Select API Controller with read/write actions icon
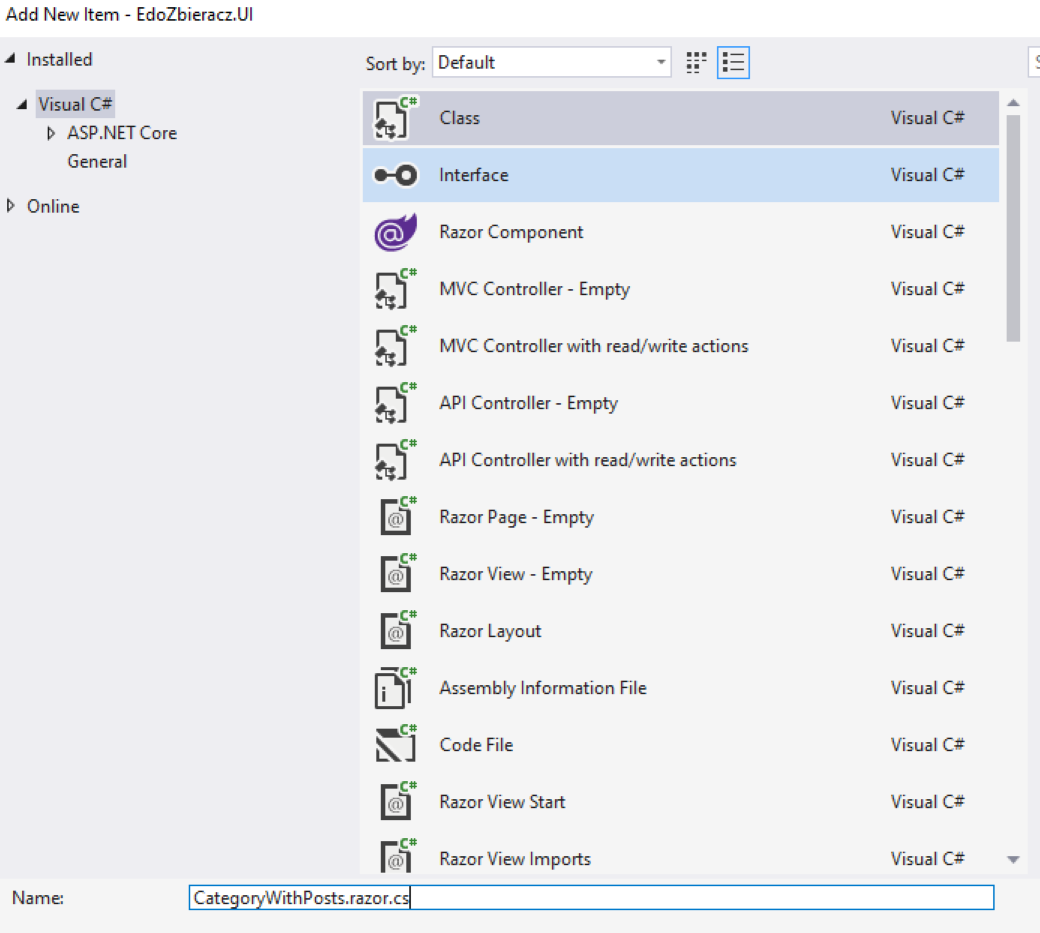 (x=396, y=460)
